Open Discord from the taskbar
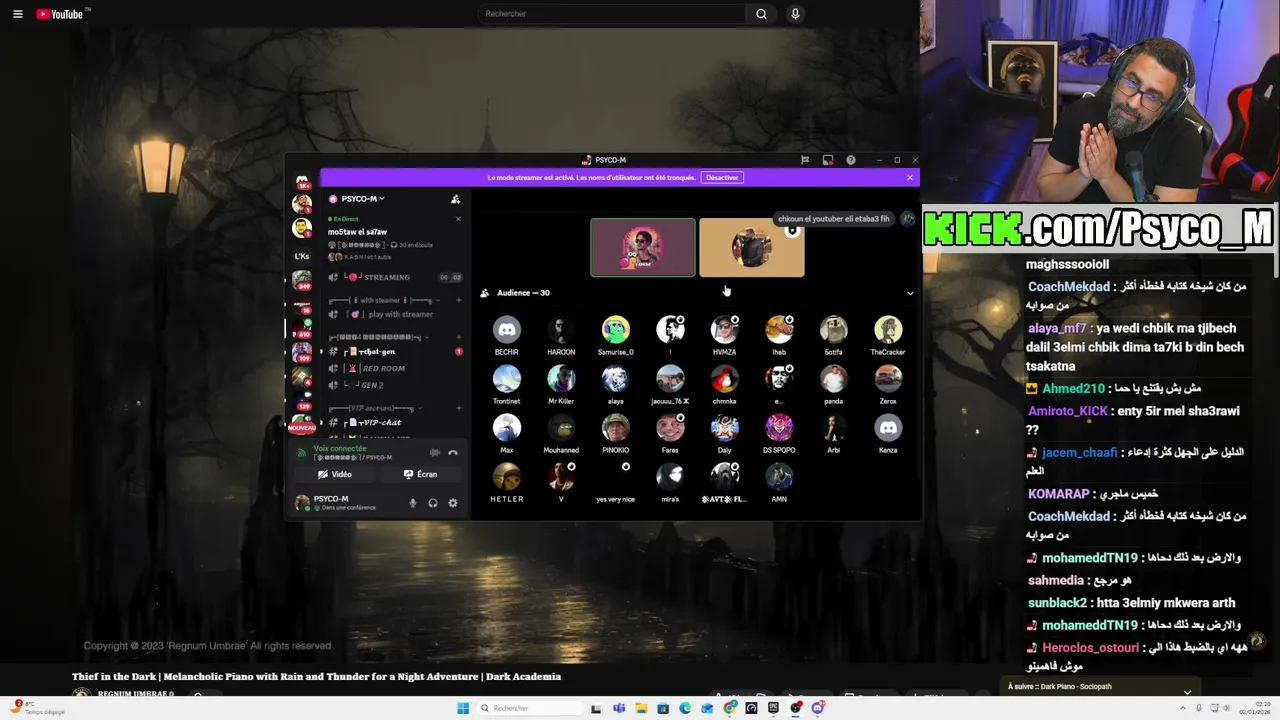 tap(817, 708)
